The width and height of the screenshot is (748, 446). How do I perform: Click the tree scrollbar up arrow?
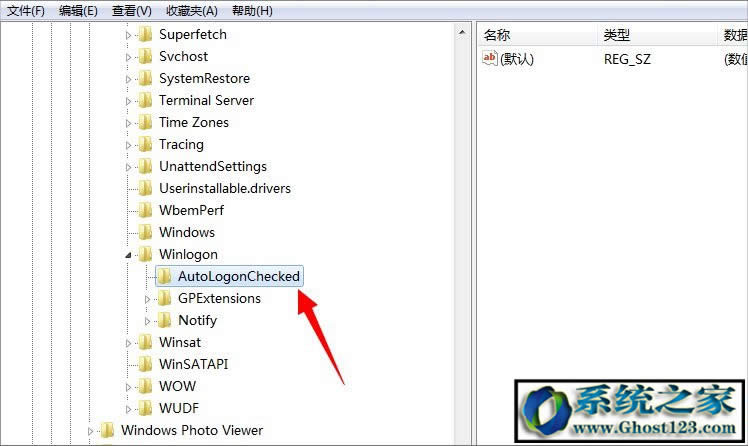(462, 32)
